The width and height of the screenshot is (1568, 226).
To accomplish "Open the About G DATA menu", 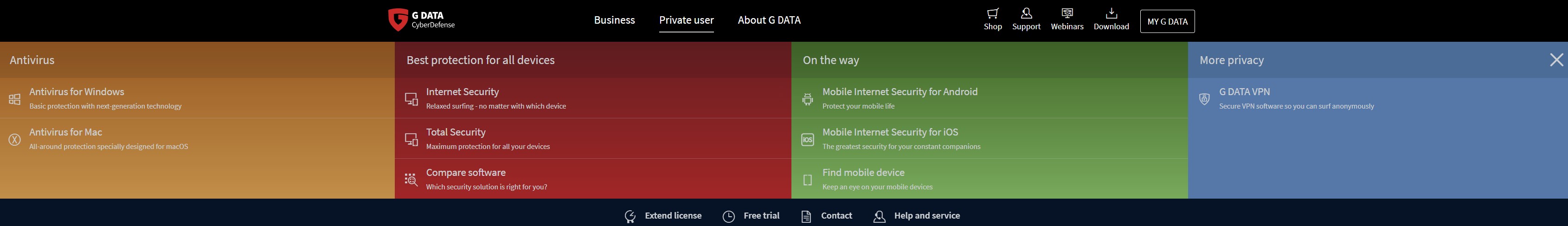I will click(x=769, y=20).
